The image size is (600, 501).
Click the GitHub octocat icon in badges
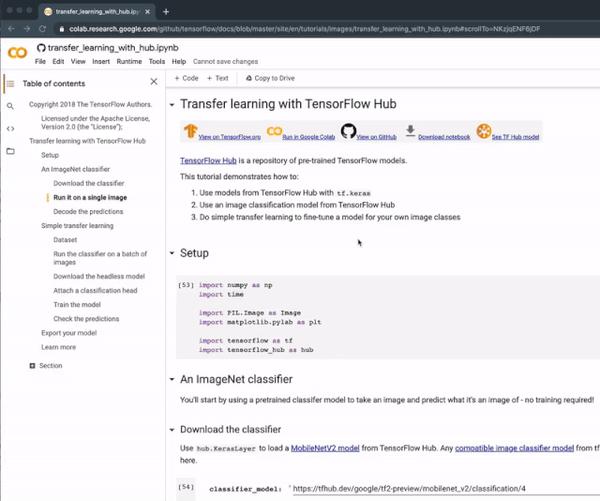tap(348, 131)
